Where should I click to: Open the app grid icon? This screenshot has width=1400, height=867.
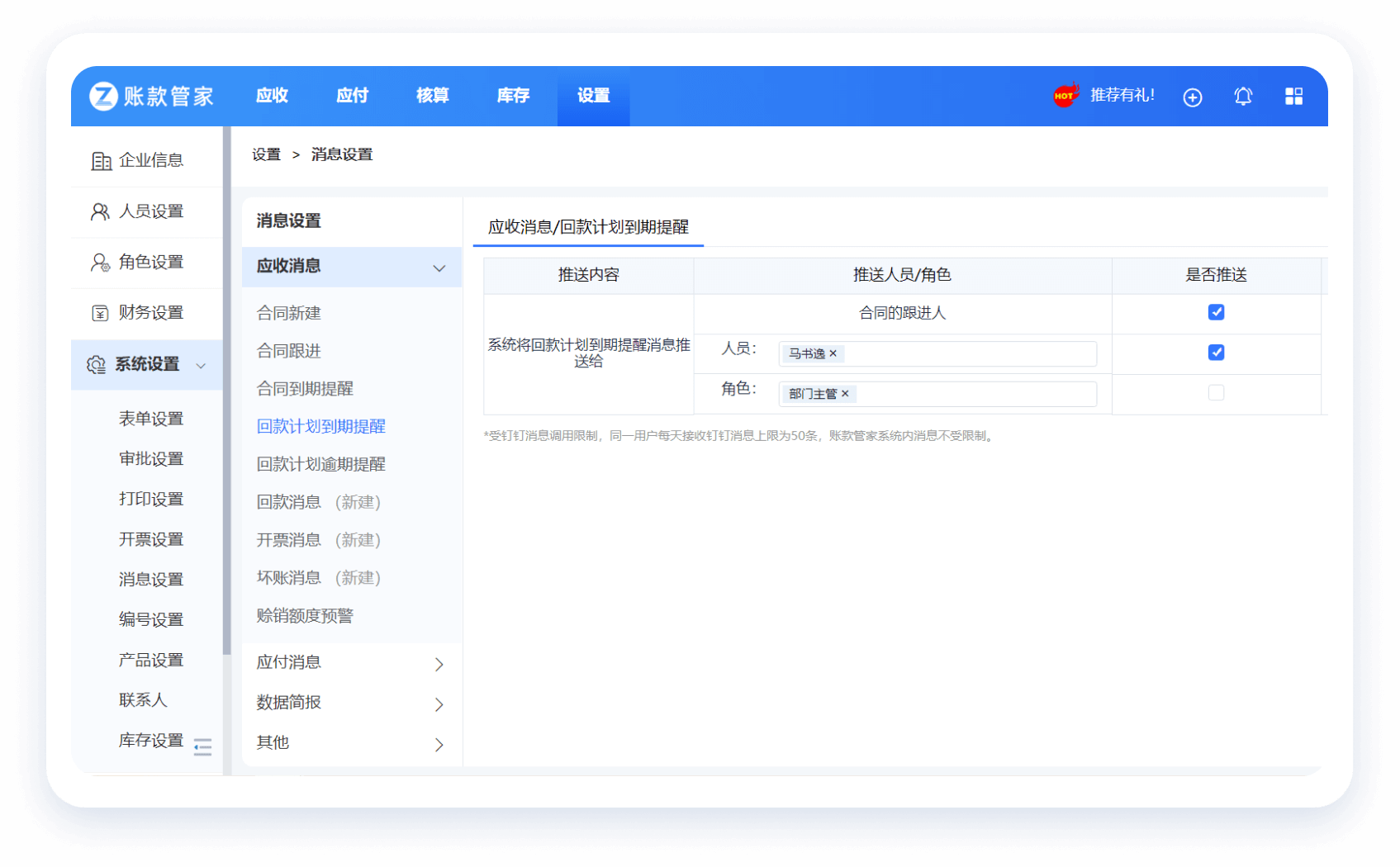(x=1293, y=97)
